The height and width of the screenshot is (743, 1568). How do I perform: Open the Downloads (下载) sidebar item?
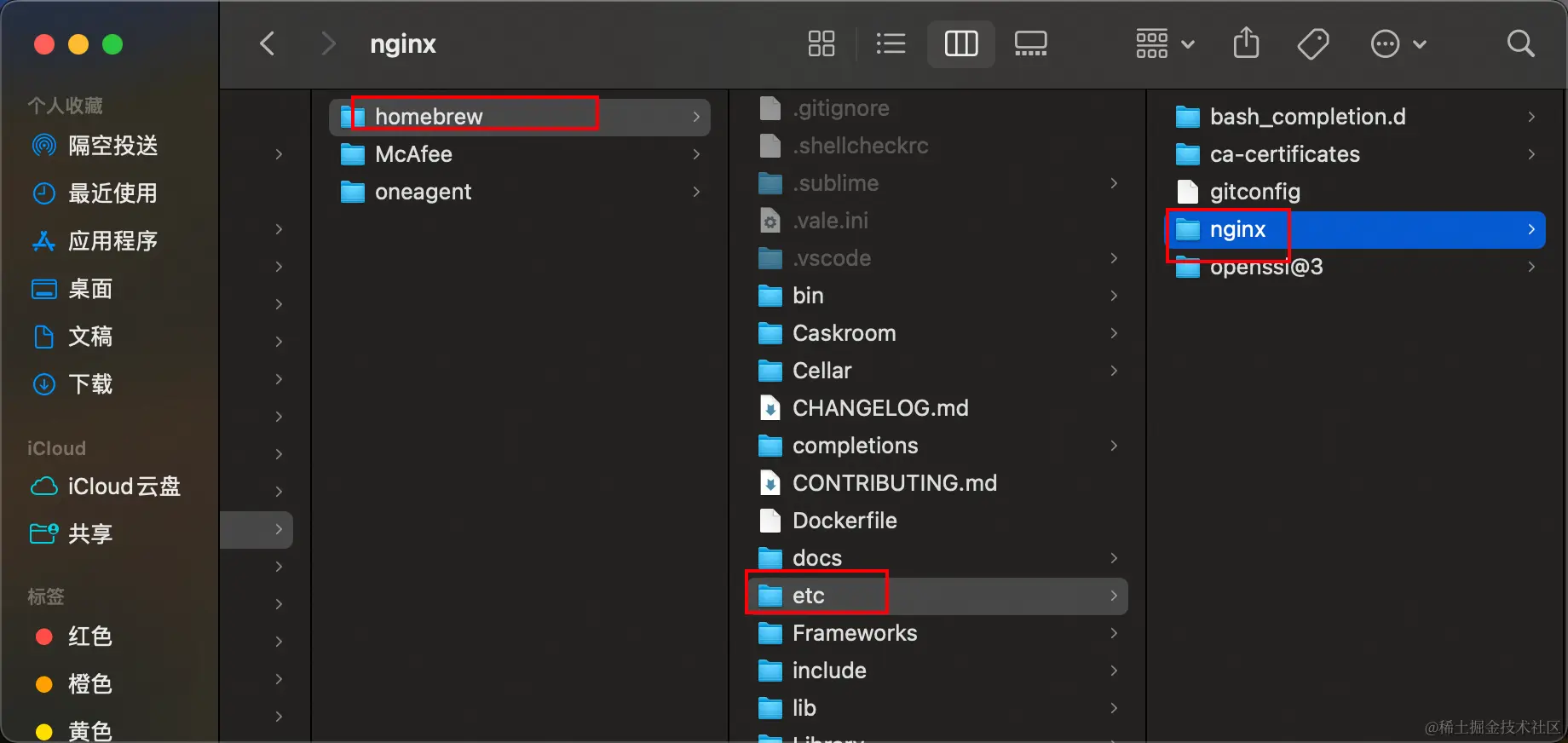coord(89,384)
